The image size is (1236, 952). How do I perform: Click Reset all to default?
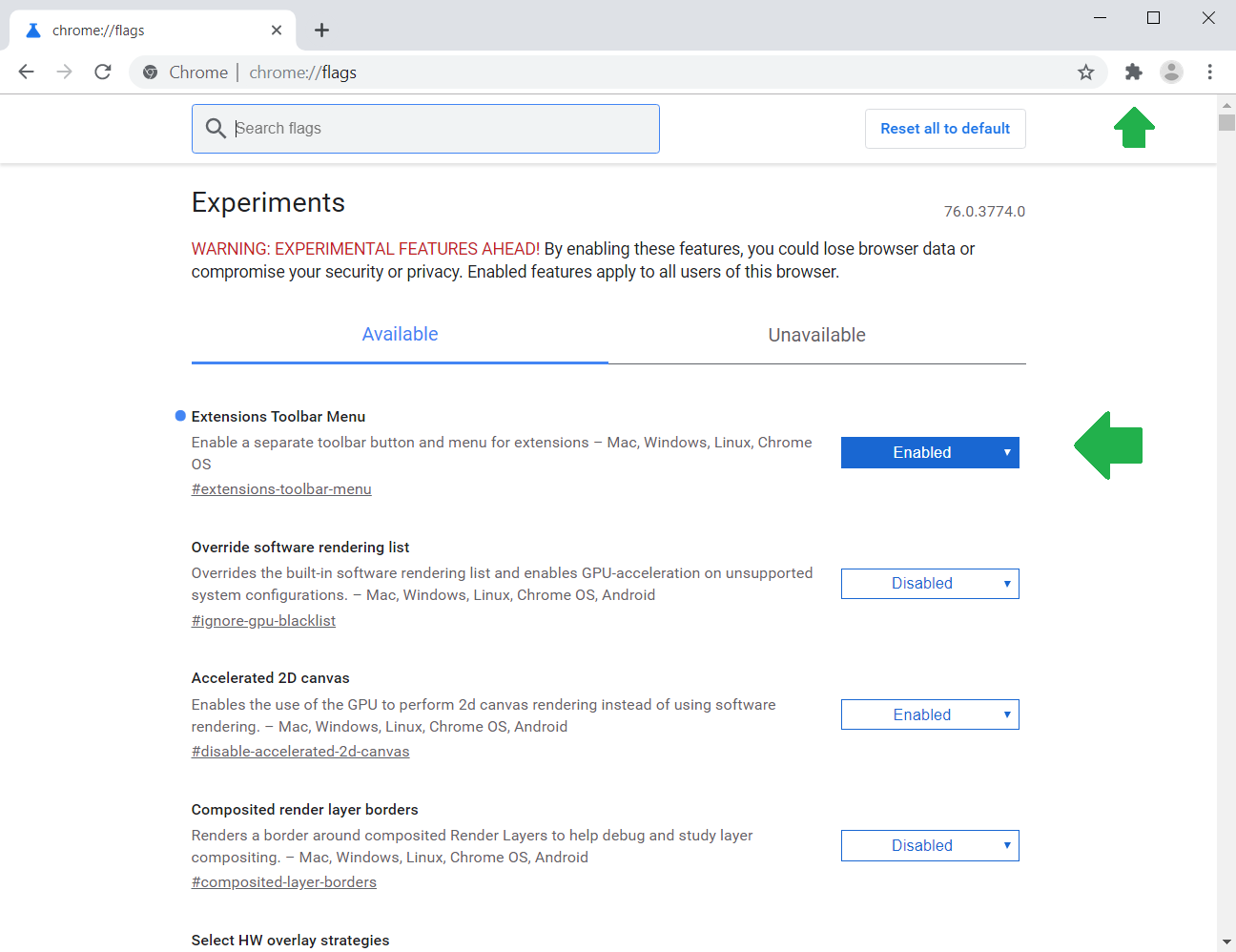[944, 128]
